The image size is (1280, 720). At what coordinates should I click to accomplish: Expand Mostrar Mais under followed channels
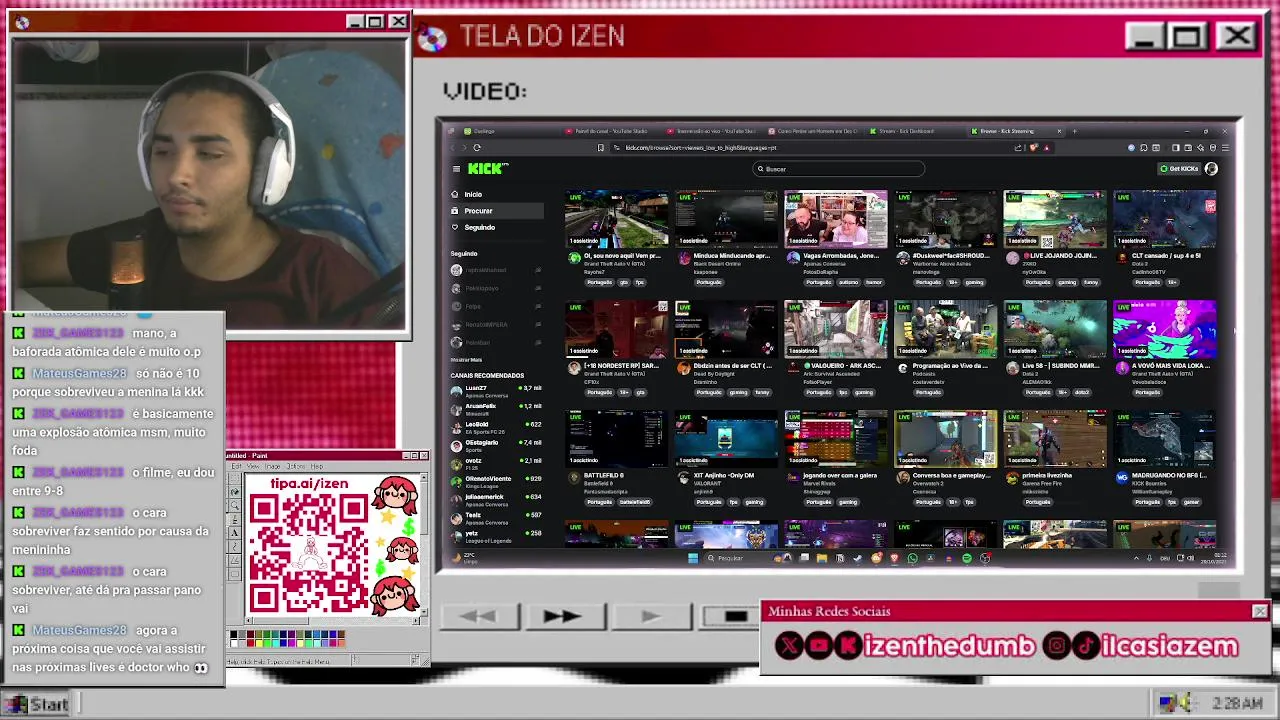(466, 360)
